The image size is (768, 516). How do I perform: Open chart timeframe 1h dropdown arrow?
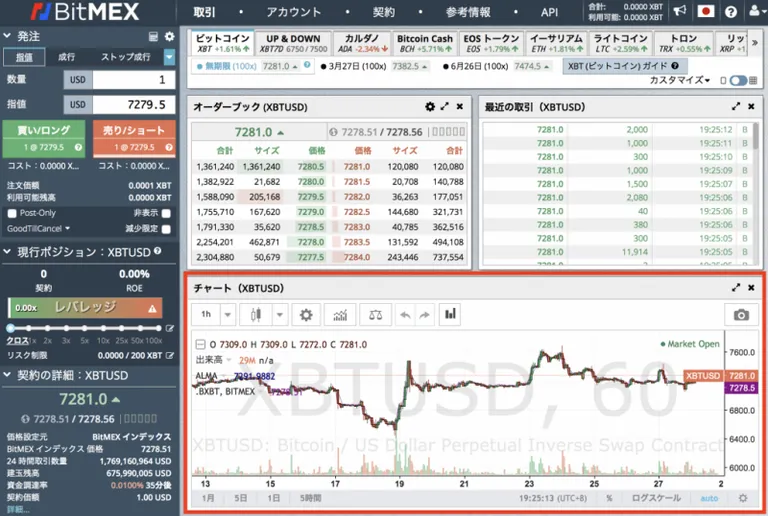[228, 315]
